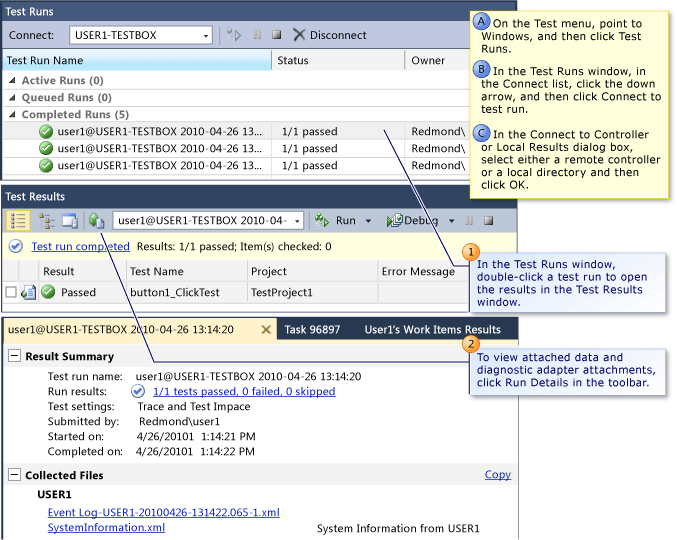Screen dimensions: 677x540
Task: Sort by the Test Run Name column header
Action: [137, 60]
